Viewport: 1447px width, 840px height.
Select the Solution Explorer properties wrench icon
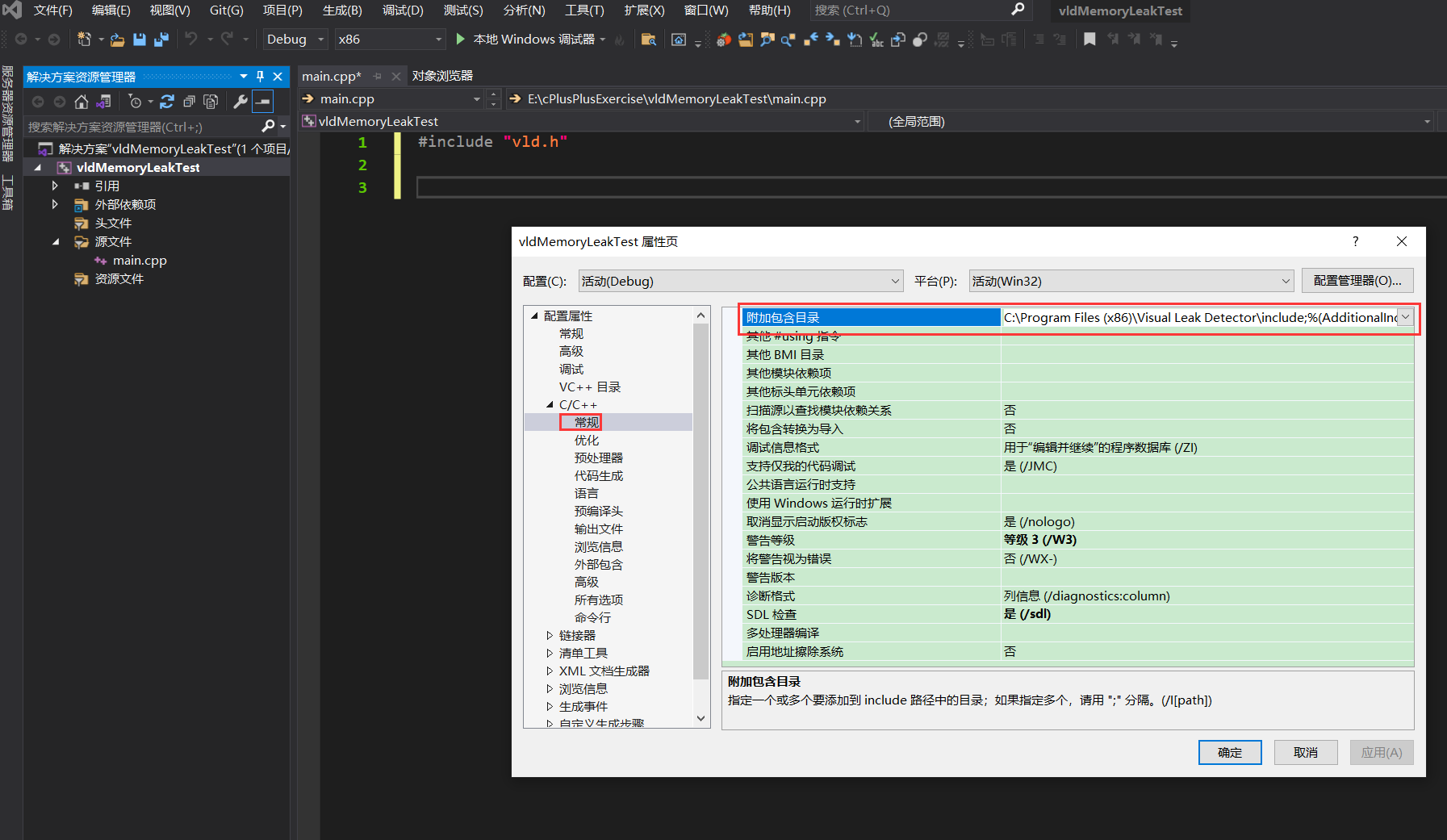[x=240, y=101]
